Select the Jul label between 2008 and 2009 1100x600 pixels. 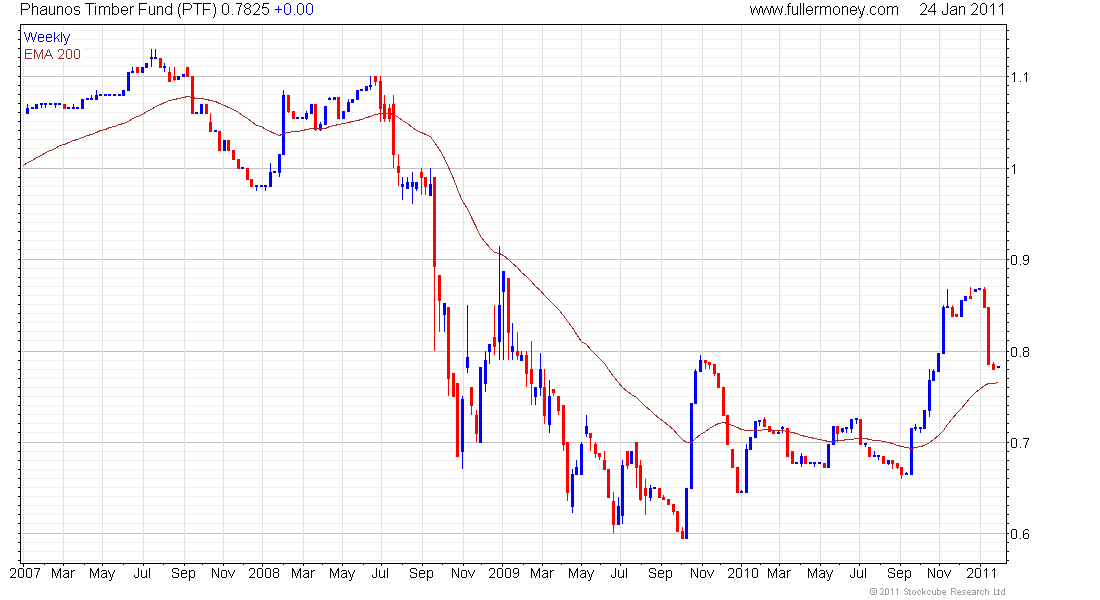[380, 573]
